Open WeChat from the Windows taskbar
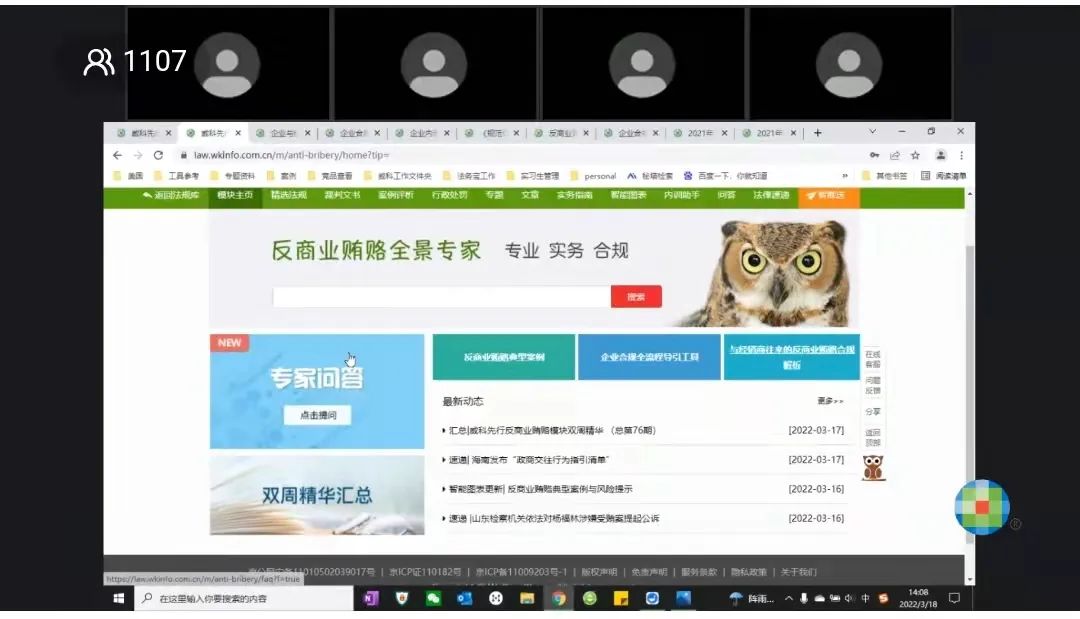Viewport: 1080px width, 619px height. pos(433,598)
